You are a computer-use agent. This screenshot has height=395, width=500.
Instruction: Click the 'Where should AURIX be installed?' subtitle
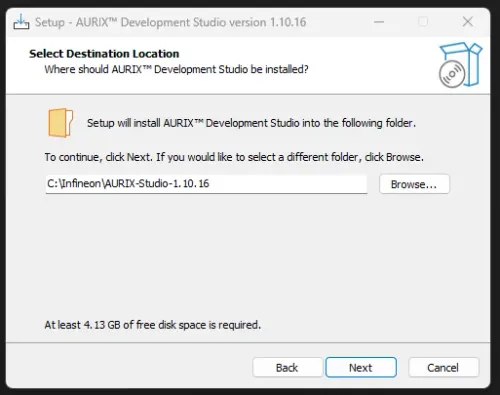coord(176,69)
